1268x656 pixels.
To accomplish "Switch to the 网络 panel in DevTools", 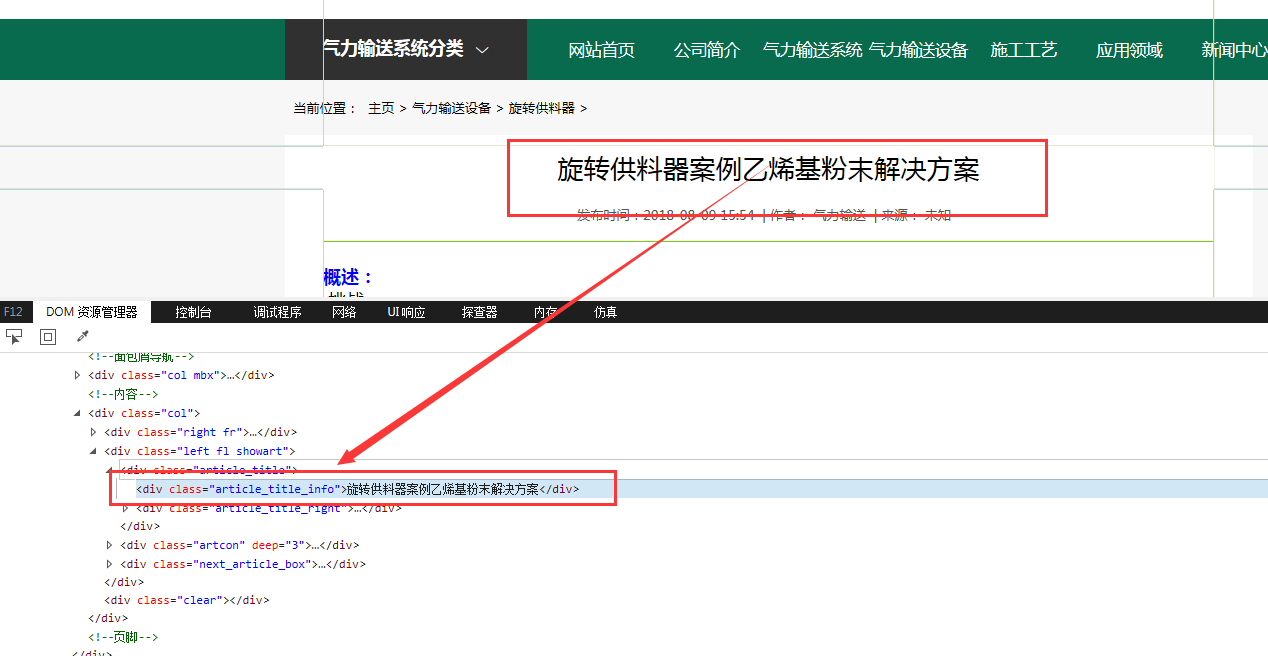I will [x=343, y=311].
